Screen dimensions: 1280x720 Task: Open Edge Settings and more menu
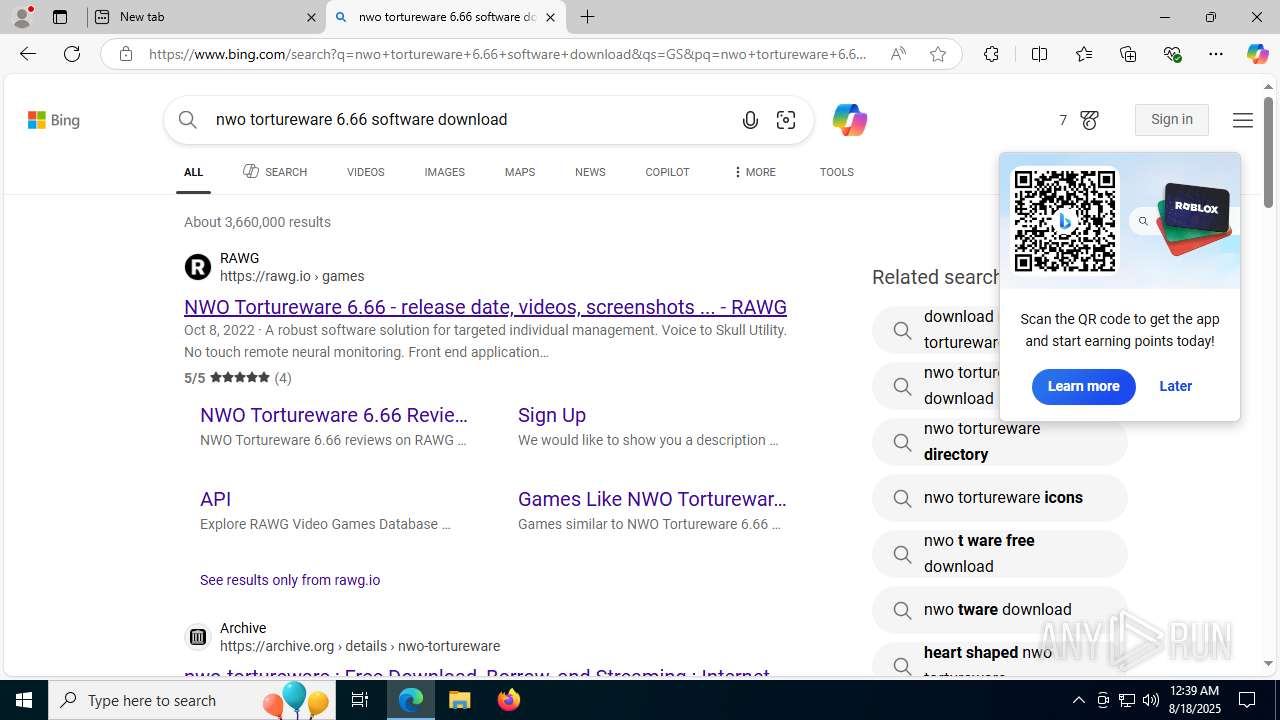point(1216,54)
